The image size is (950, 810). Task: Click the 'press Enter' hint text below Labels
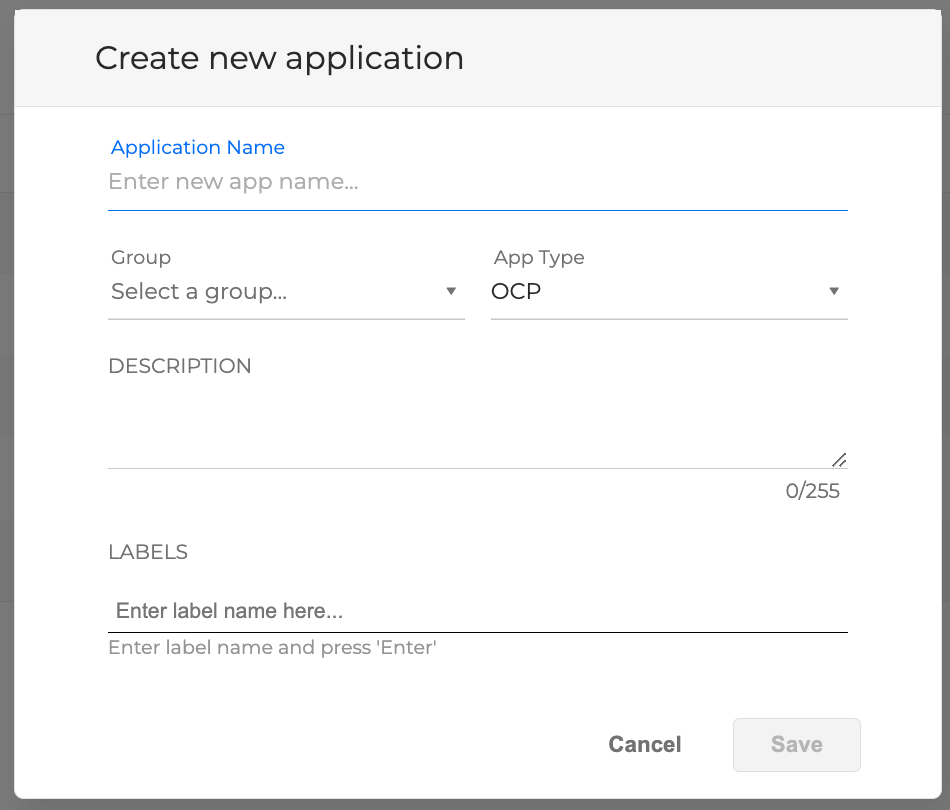pyautogui.click(x=272, y=647)
